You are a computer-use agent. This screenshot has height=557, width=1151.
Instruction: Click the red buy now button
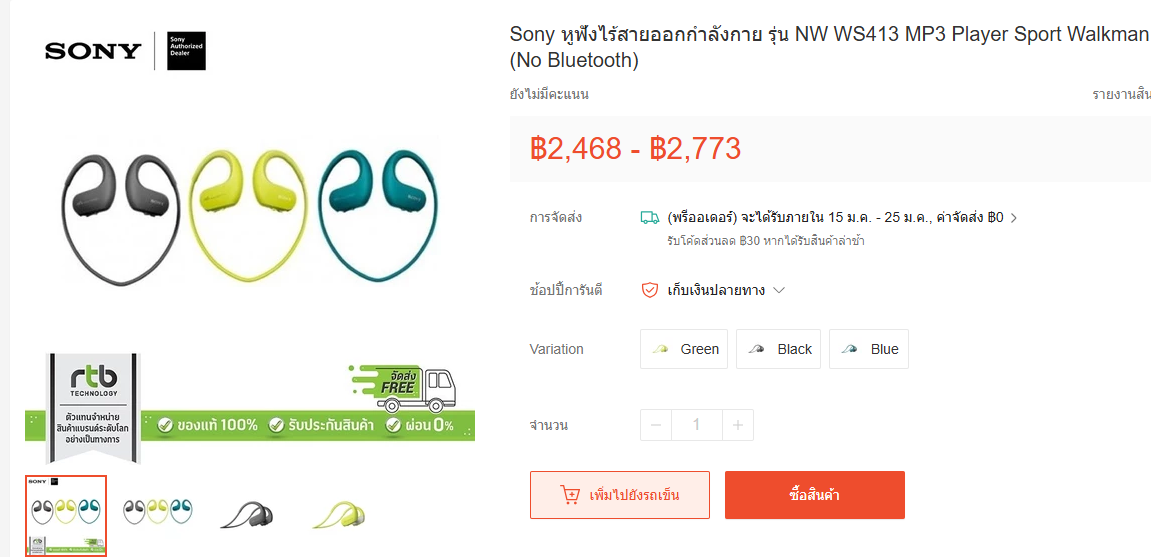point(814,495)
